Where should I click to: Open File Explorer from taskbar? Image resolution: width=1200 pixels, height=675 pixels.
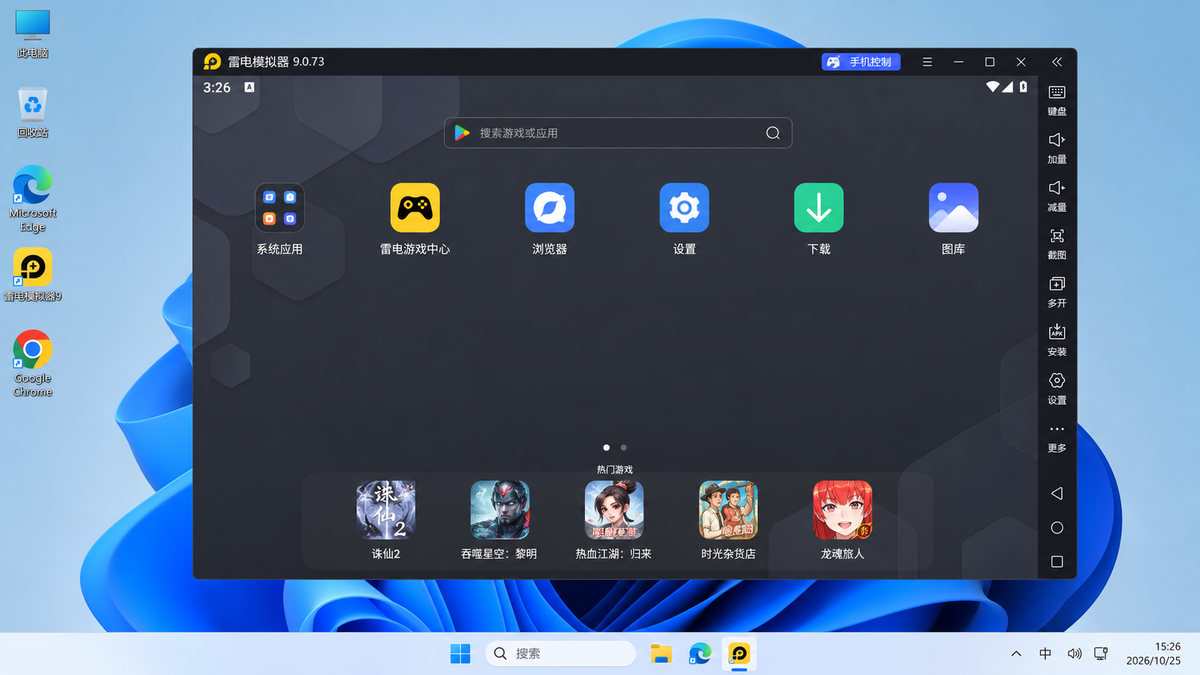coord(661,654)
